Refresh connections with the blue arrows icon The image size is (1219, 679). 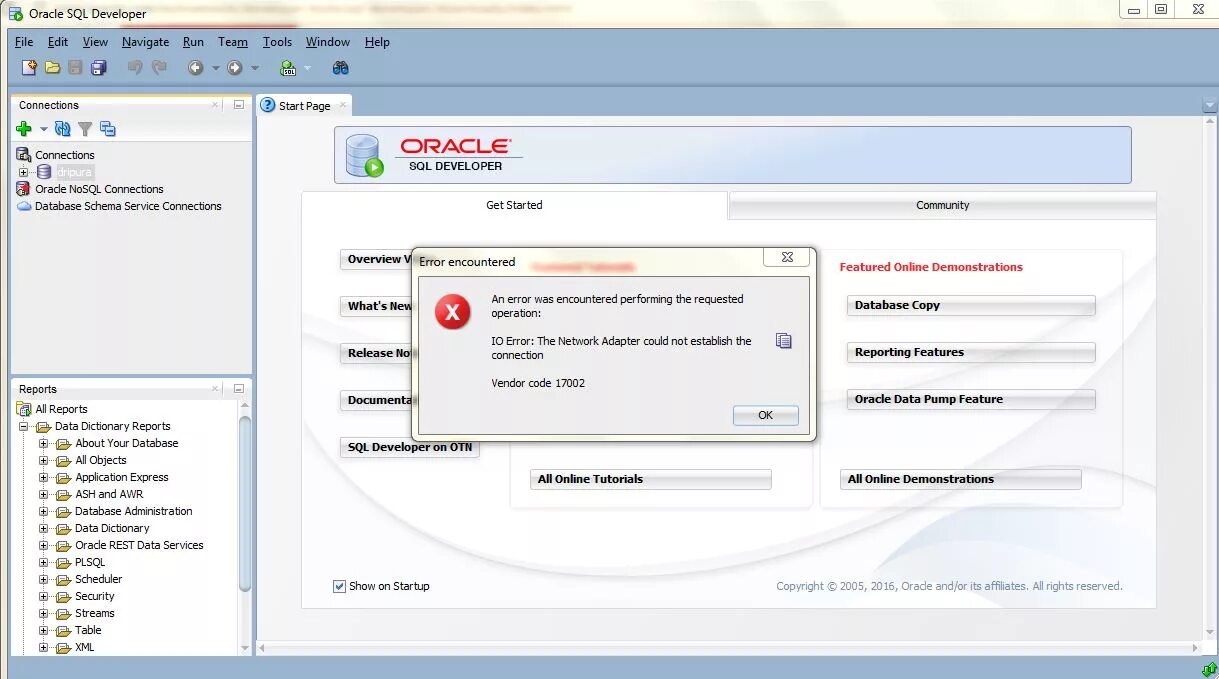63,129
